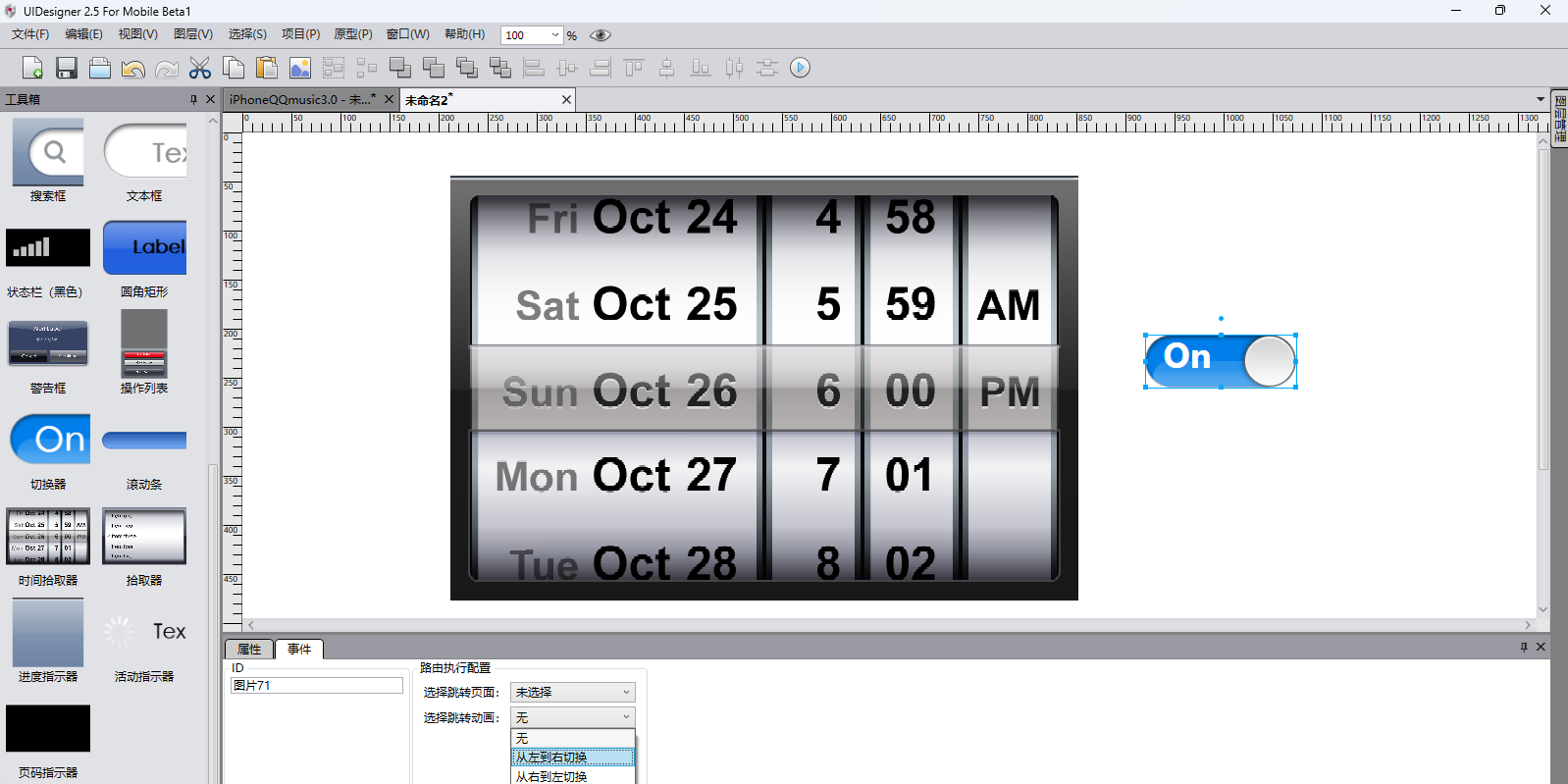Screen dimensions: 1568x784
Task: Close the 未命名2 document tab
Action: pos(566,100)
